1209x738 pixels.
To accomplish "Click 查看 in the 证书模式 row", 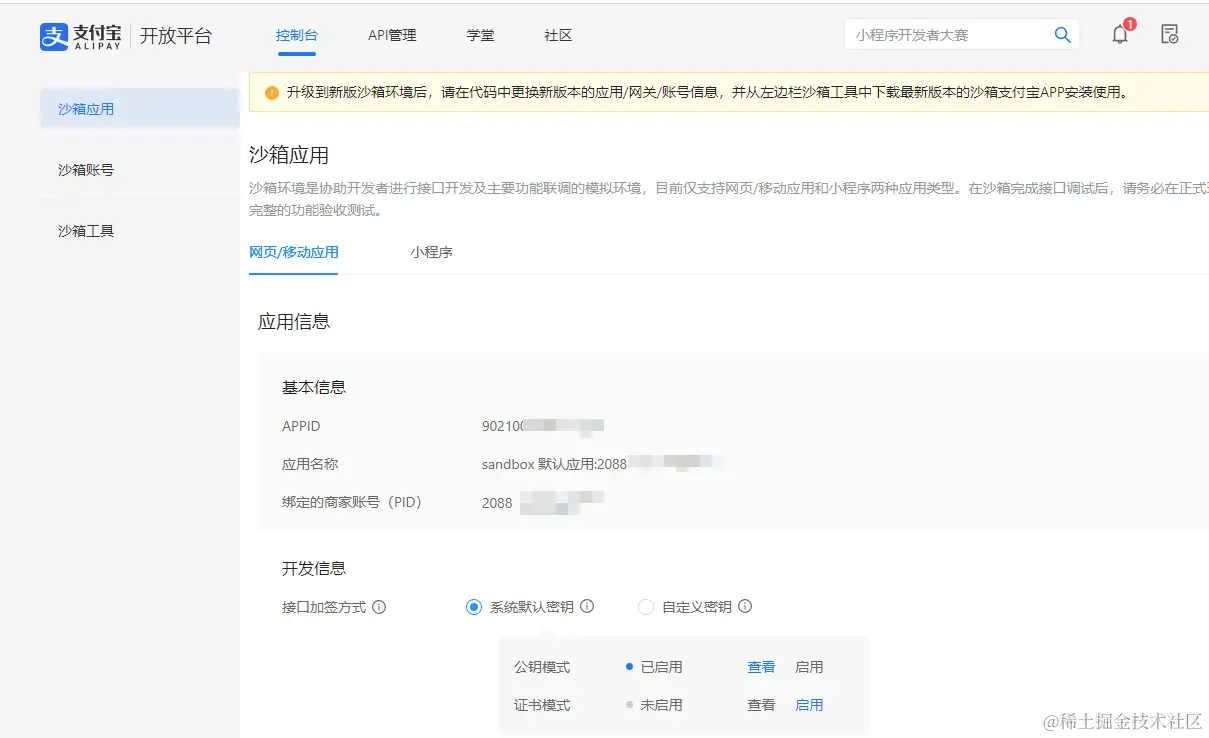I will pyautogui.click(x=761, y=705).
